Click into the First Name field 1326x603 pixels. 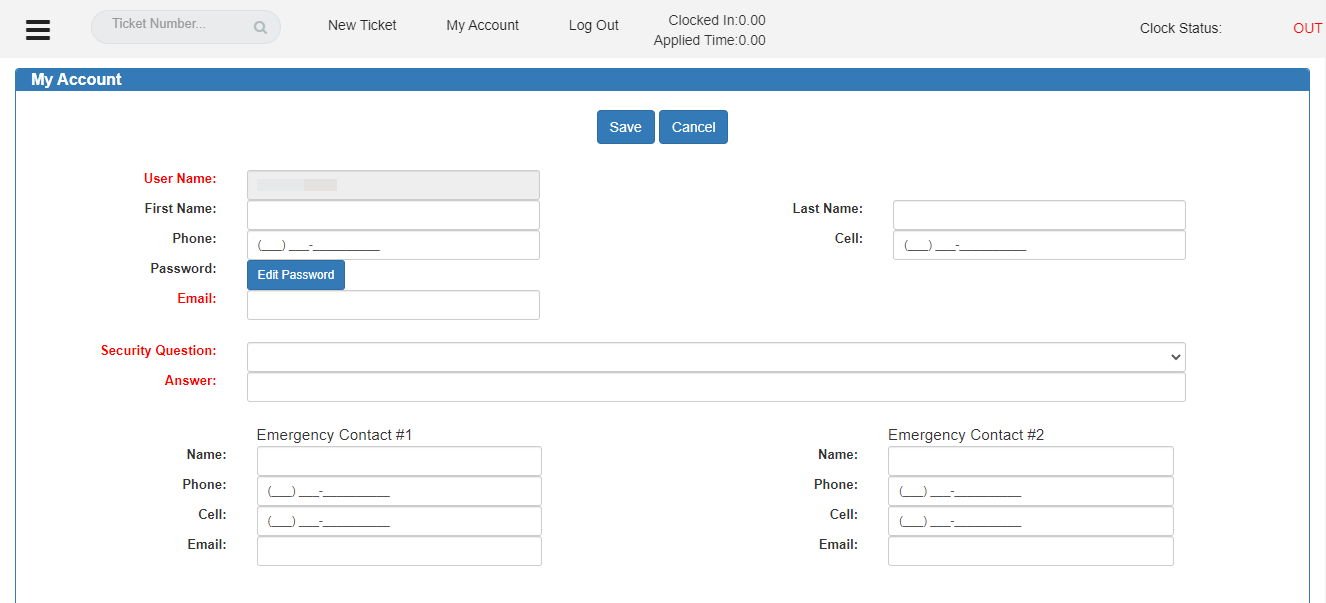(x=393, y=215)
